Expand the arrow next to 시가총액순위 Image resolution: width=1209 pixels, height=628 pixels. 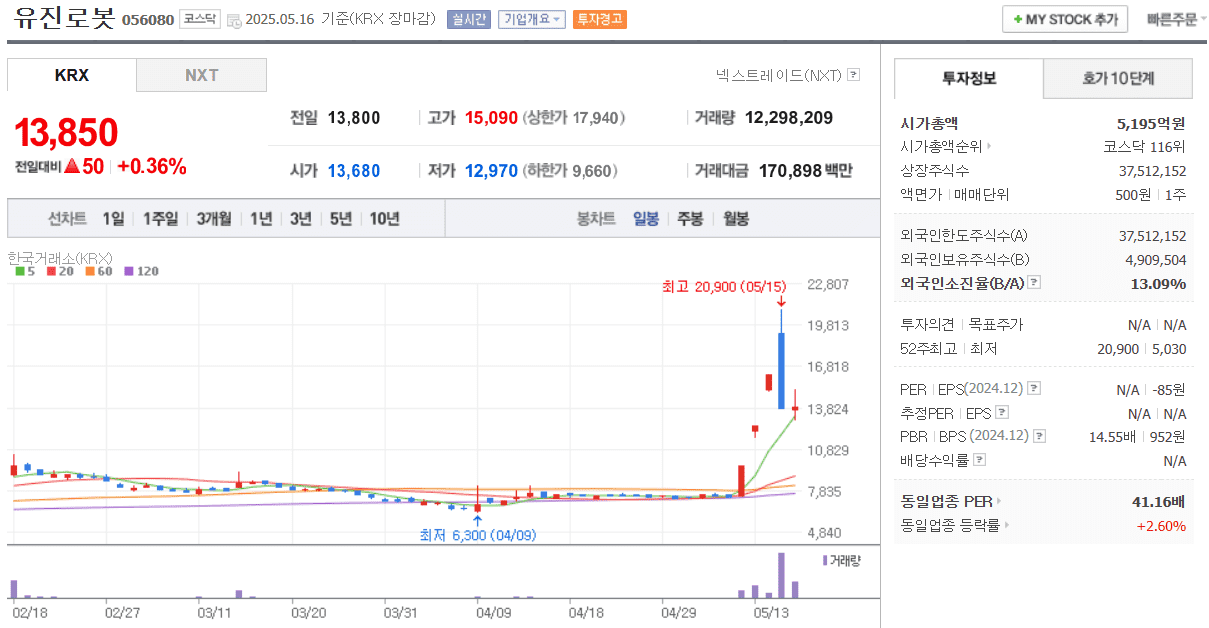[989, 146]
